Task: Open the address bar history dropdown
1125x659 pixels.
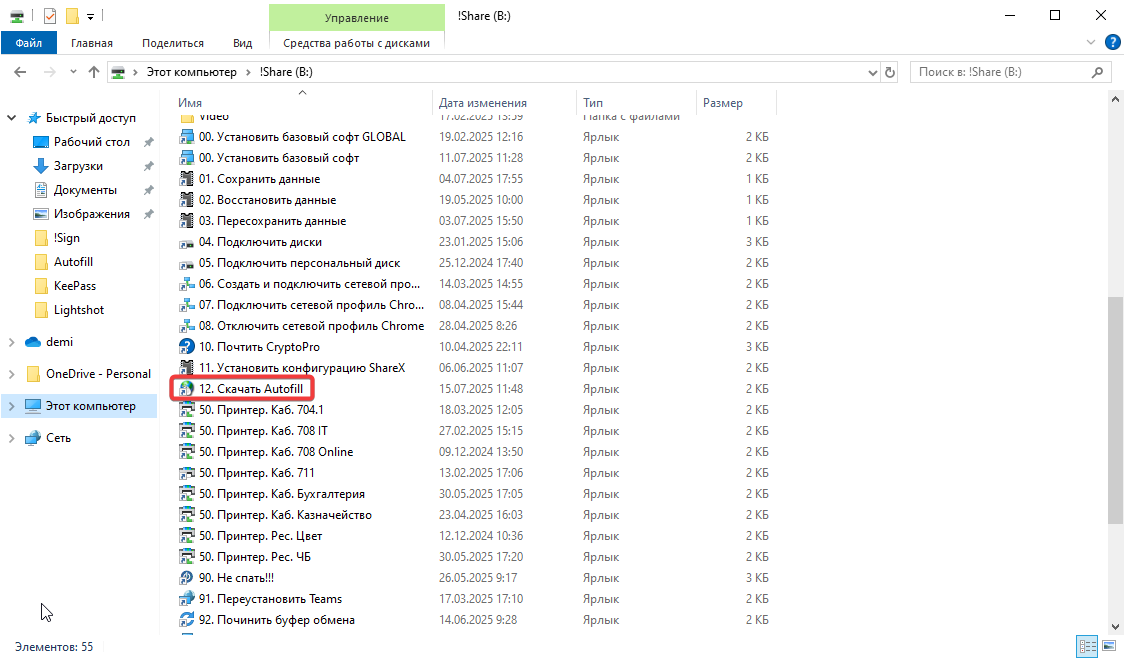Action: 870,72
